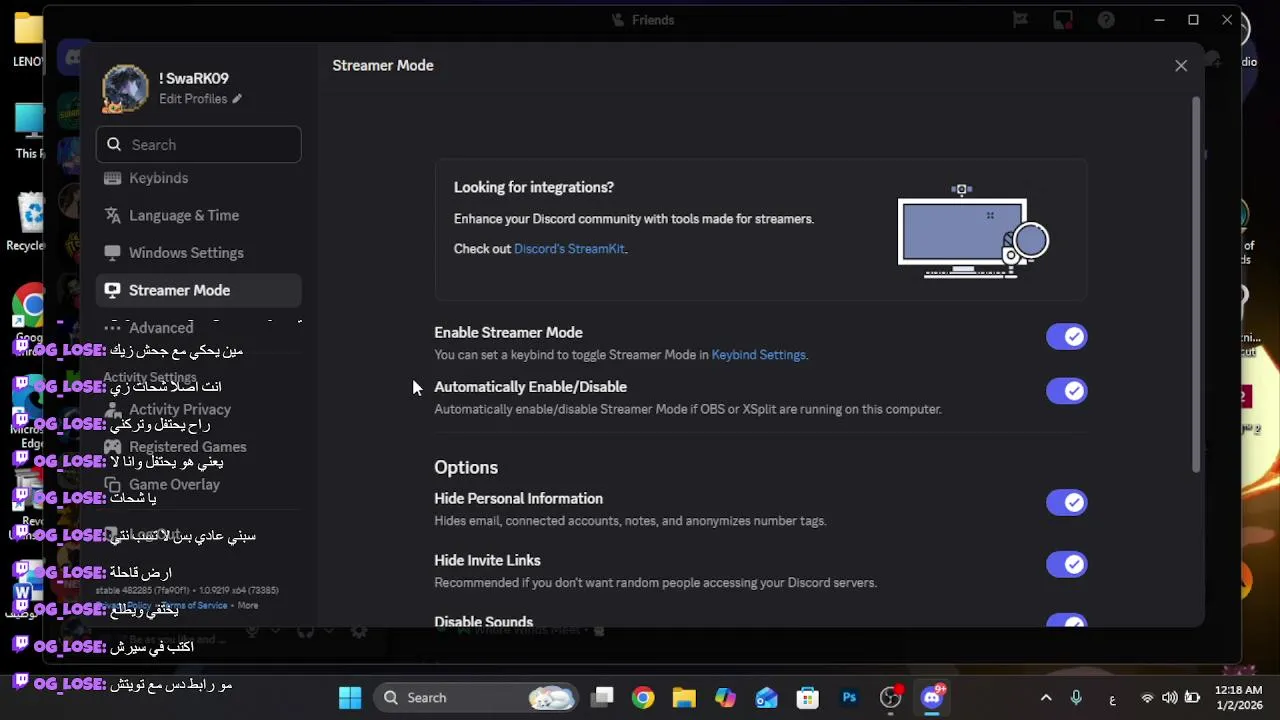Click the Advanced three-dots icon

click(x=113, y=327)
